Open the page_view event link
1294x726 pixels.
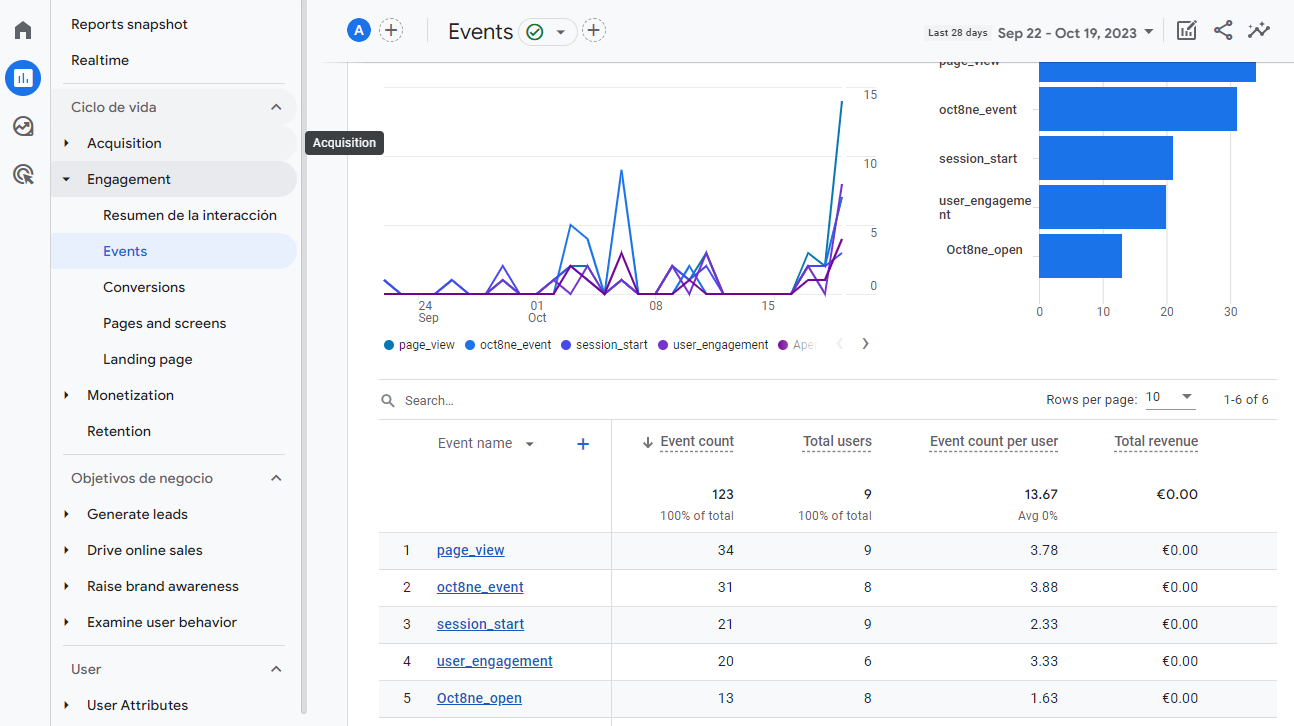click(470, 550)
